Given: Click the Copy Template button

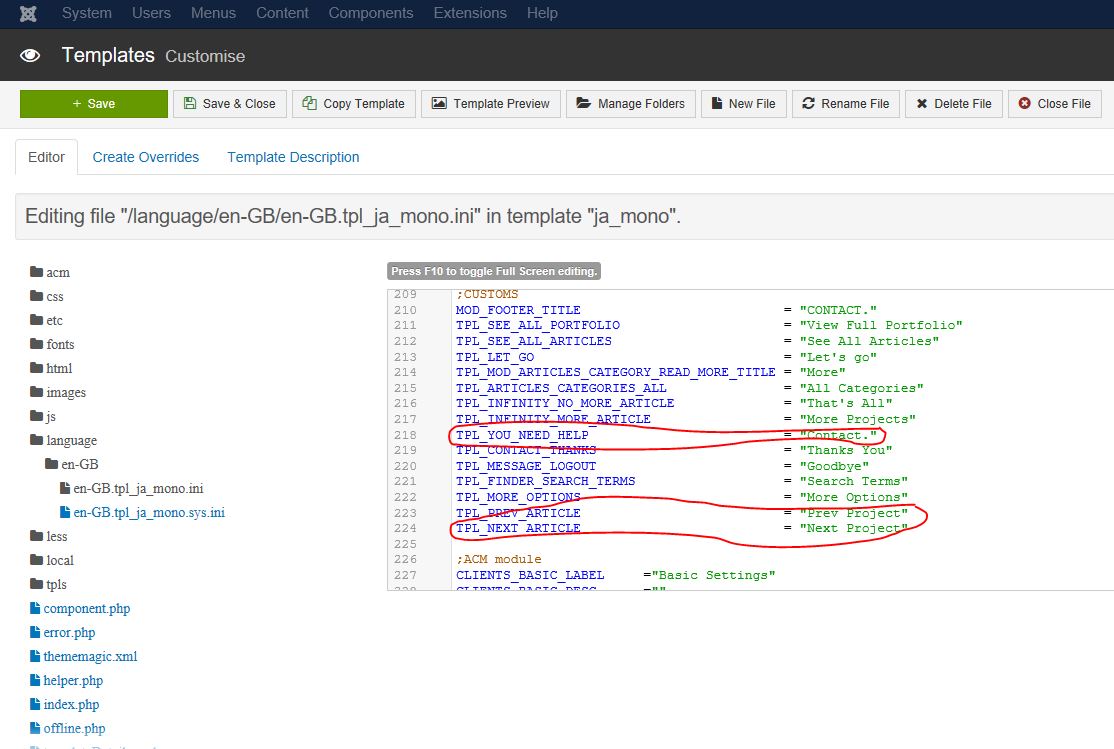Looking at the screenshot, I should [353, 104].
